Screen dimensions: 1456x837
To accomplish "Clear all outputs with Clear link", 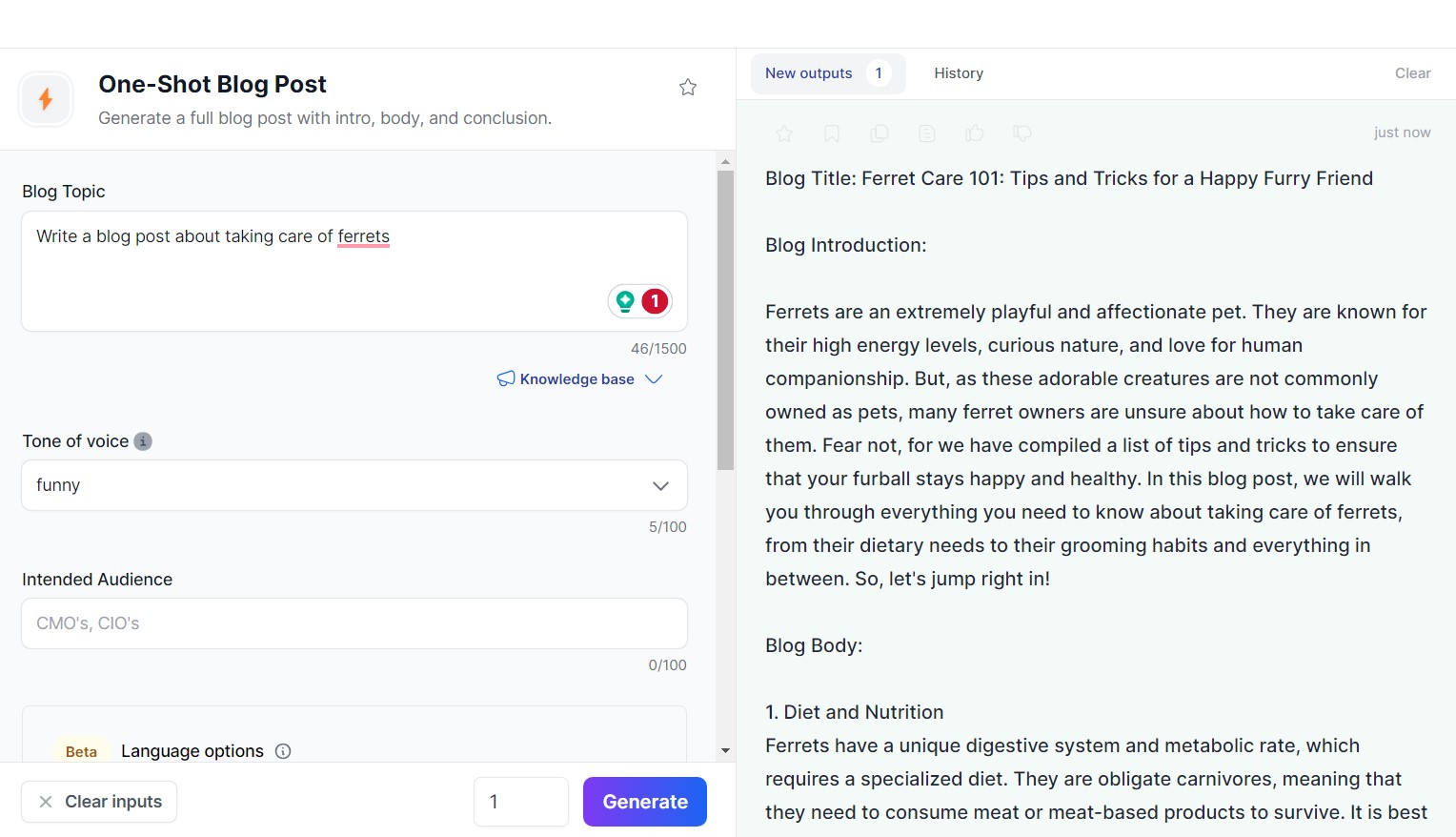I will click(1413, 73).
